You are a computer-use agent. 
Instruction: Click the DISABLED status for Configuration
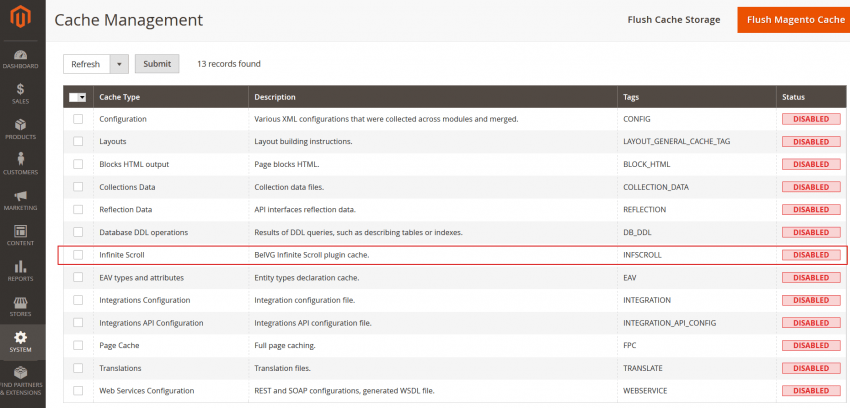point(811,119)
